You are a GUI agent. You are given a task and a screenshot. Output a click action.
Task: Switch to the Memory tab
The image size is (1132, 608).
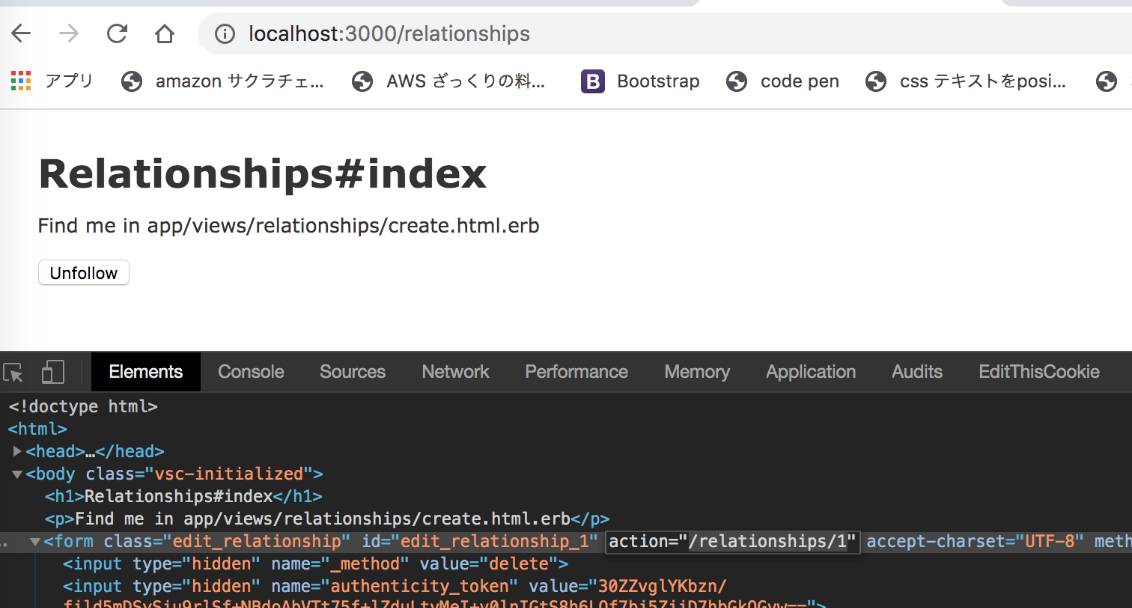[x=697, y=372]
